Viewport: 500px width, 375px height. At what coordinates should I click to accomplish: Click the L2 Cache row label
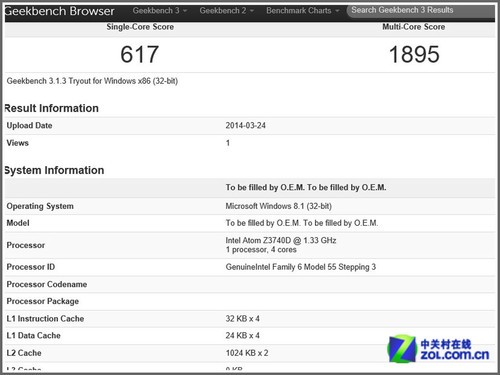pyautogui.click(x=24, y=353)
